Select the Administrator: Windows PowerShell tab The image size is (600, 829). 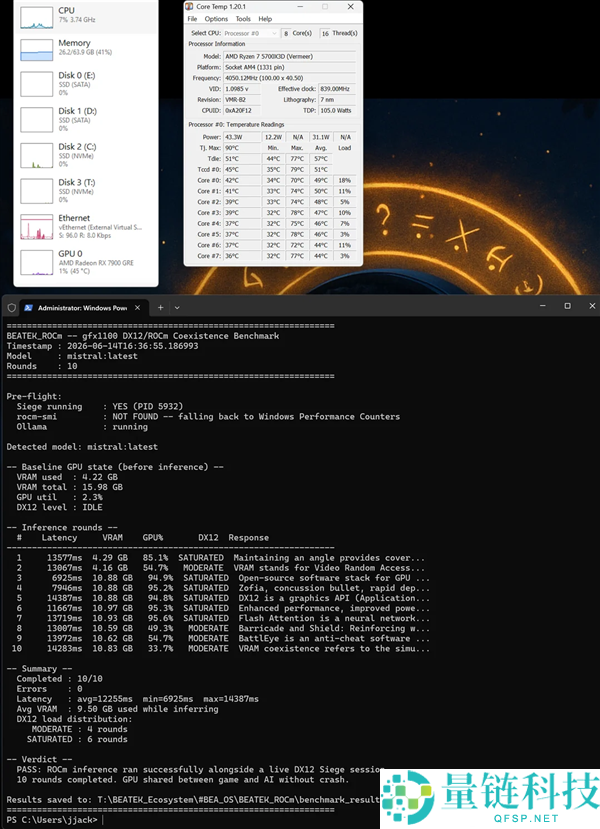[84, 308]
